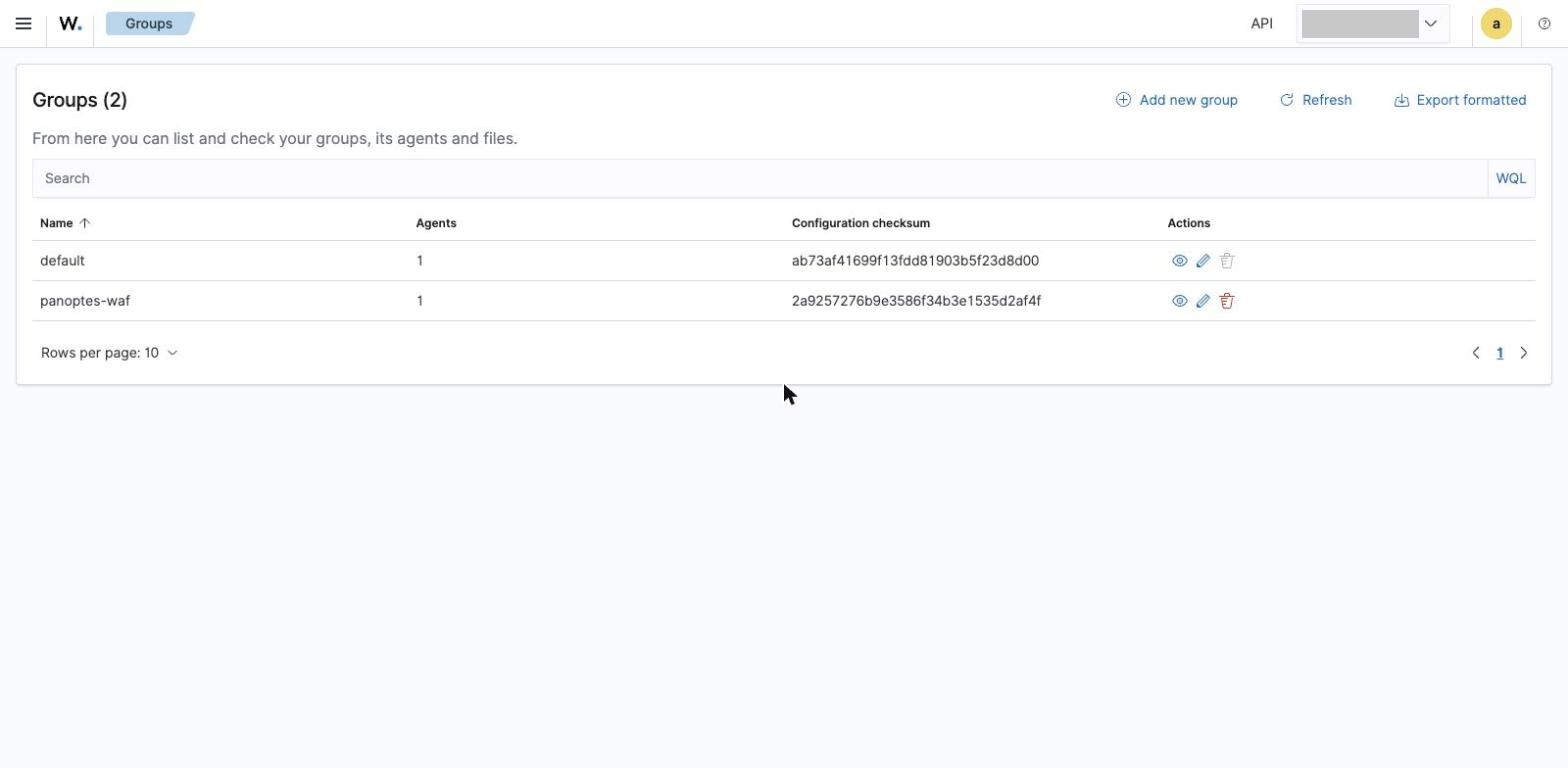The image size is (1568, 768).
Task: Edit the default group configuration (pencil icon)
Action: click(1203, 261)
